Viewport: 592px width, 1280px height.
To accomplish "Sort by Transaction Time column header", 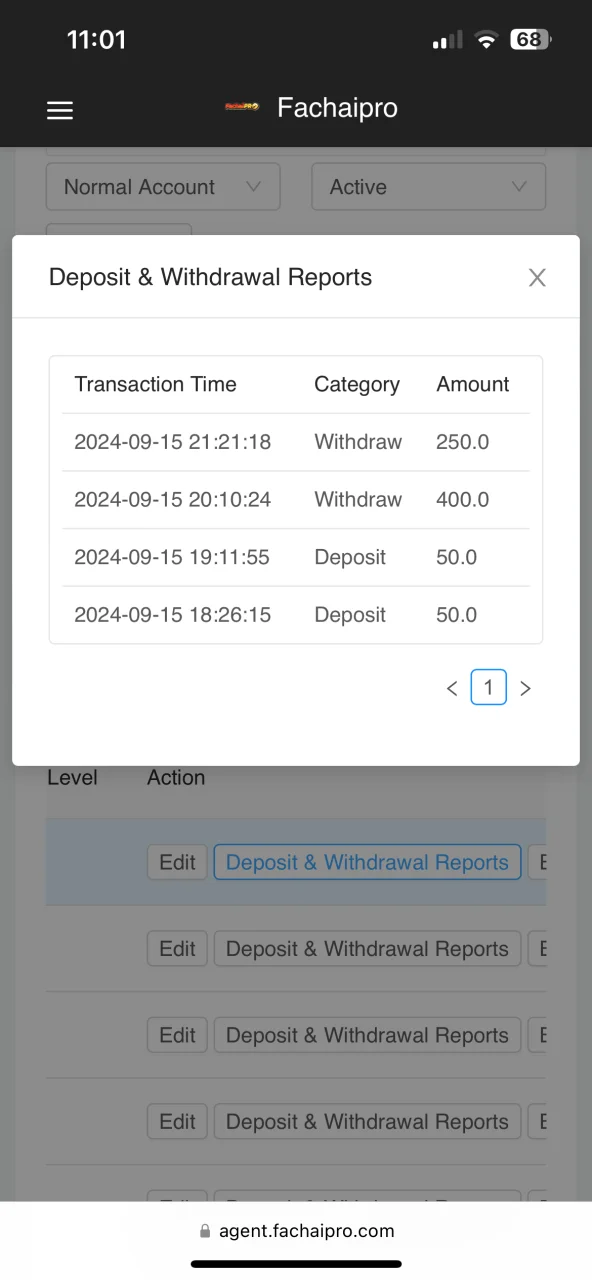I will 155,384.
